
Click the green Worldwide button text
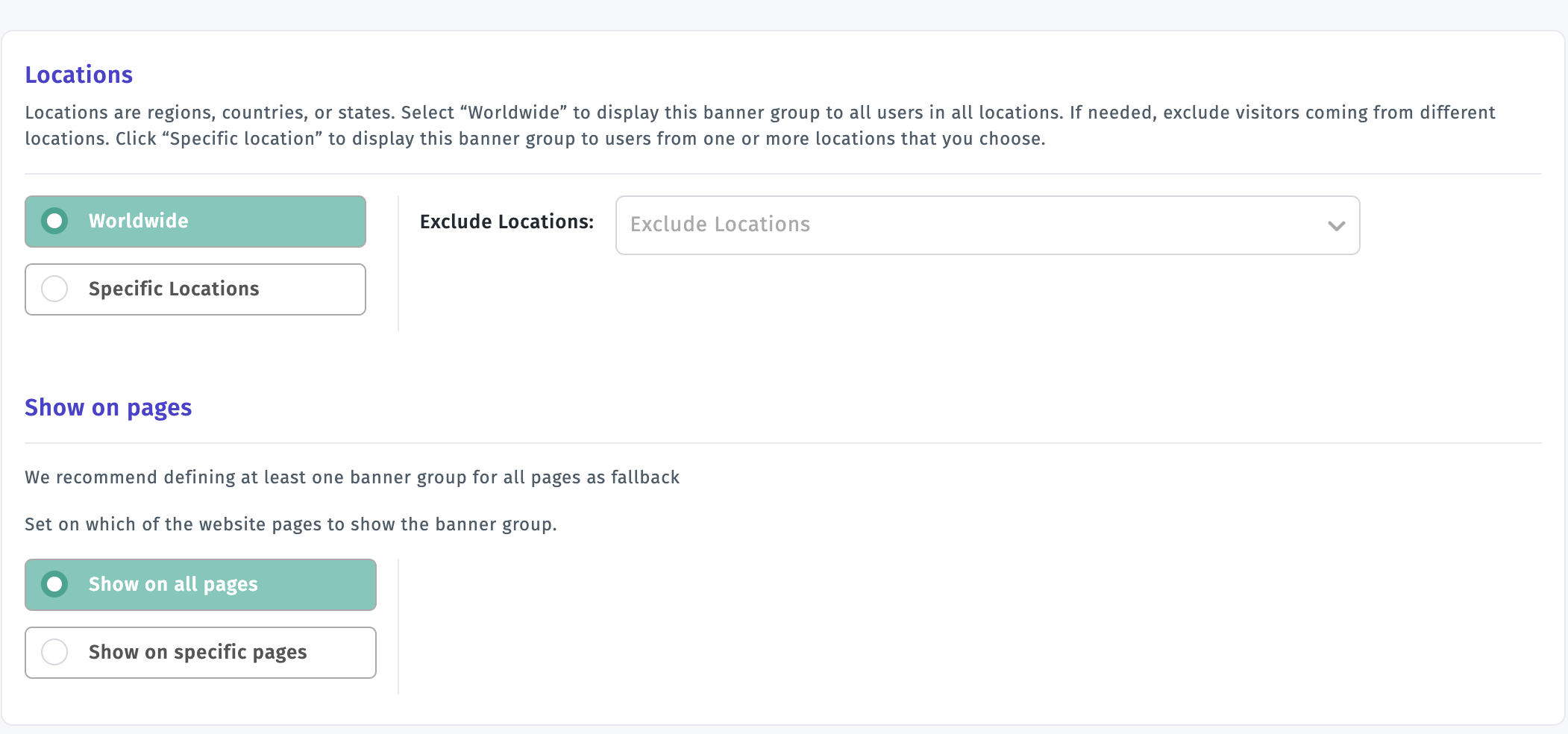139,221
